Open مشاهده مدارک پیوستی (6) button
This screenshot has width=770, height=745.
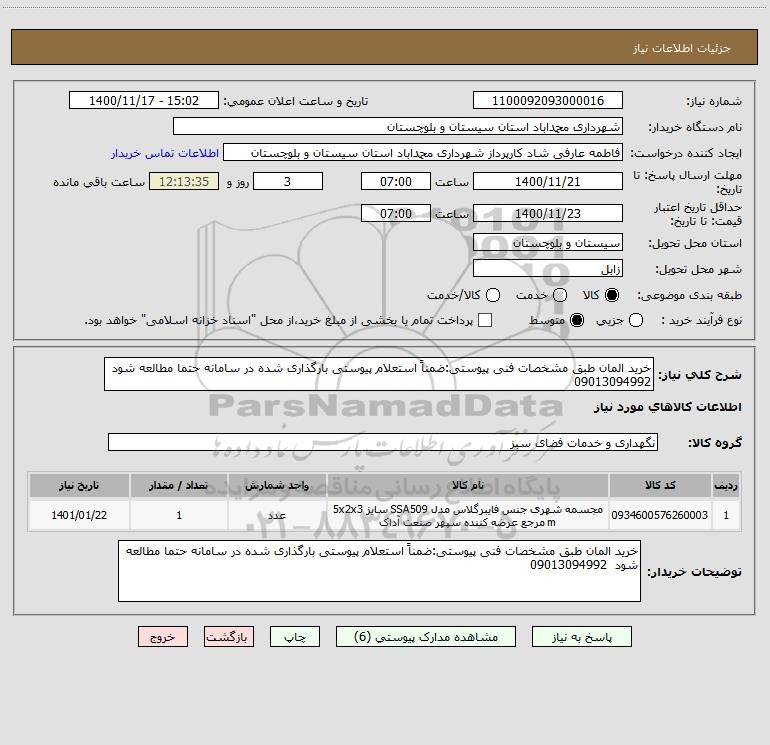(426, 637)
